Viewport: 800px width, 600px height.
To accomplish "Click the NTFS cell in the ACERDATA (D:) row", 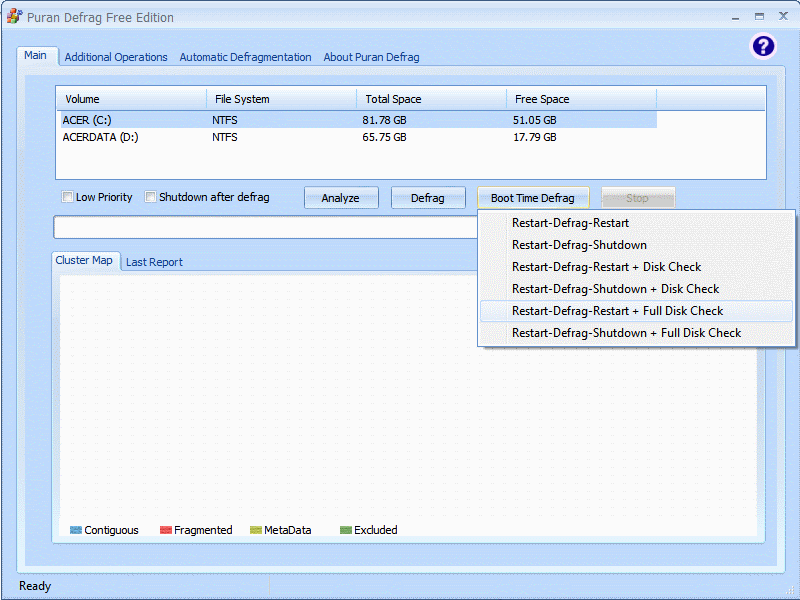I will 225,137.
